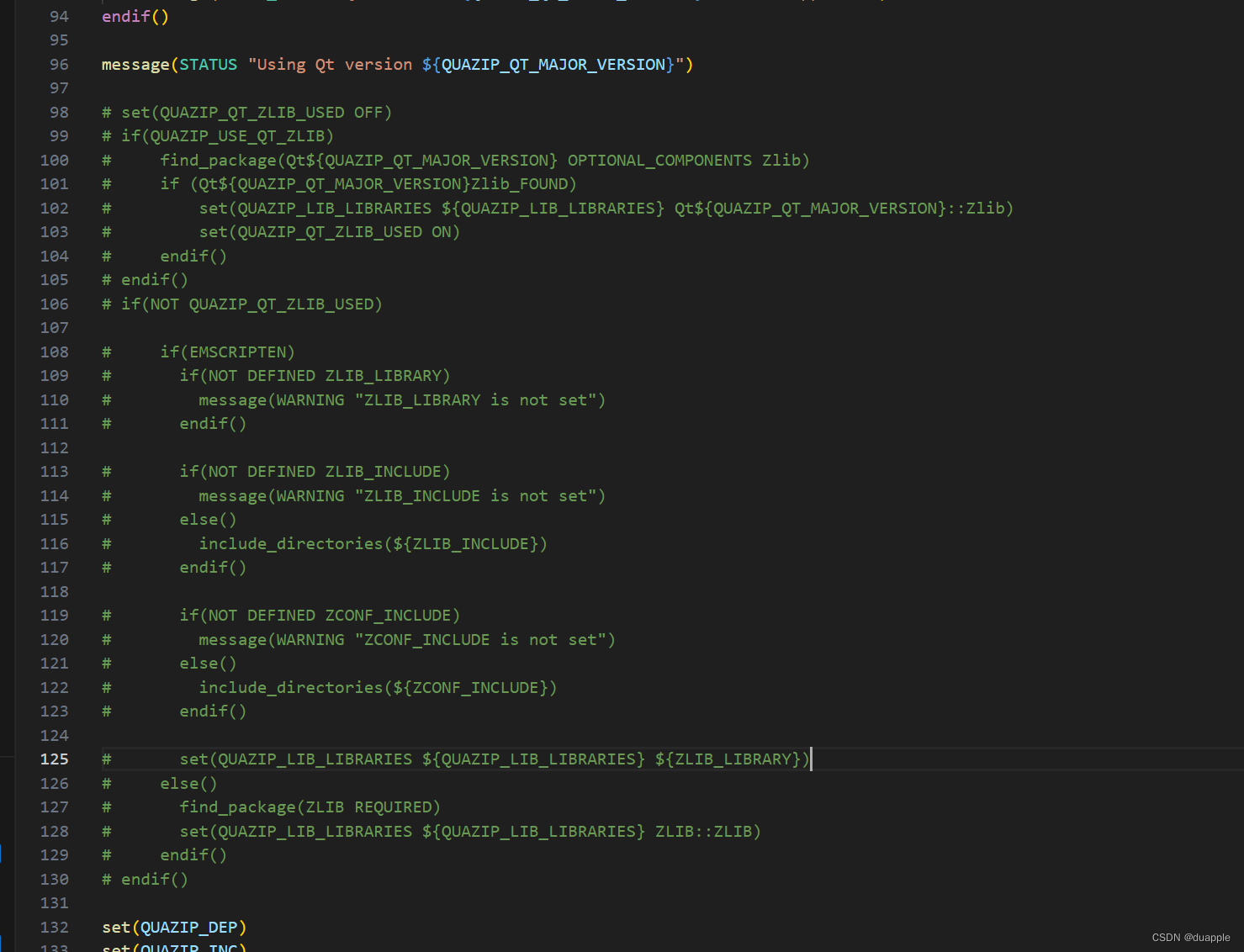The image size is (1244, 952).
Task: Click 'if(NOT DEFINED ZLIB_LIBRARY)' on line 109
Action: pos(315,376)
